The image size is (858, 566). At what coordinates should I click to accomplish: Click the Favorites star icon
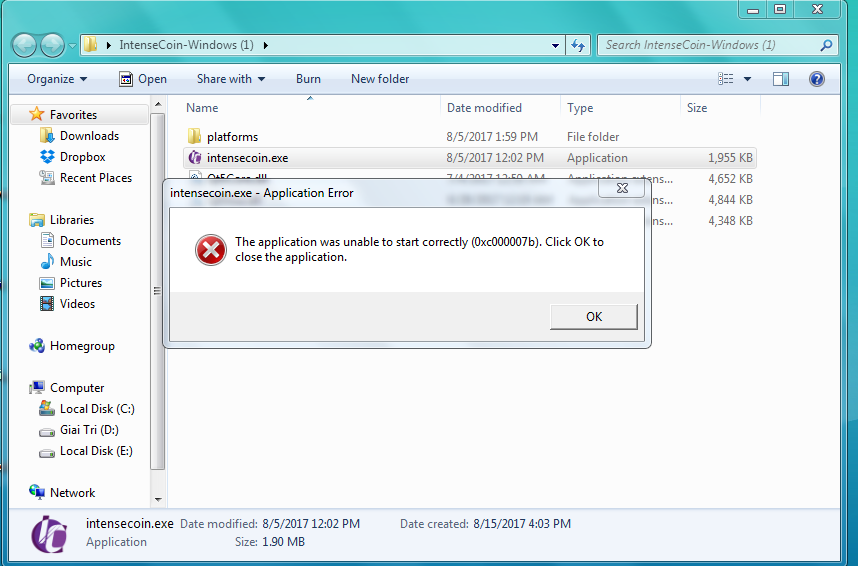[37, 114]
